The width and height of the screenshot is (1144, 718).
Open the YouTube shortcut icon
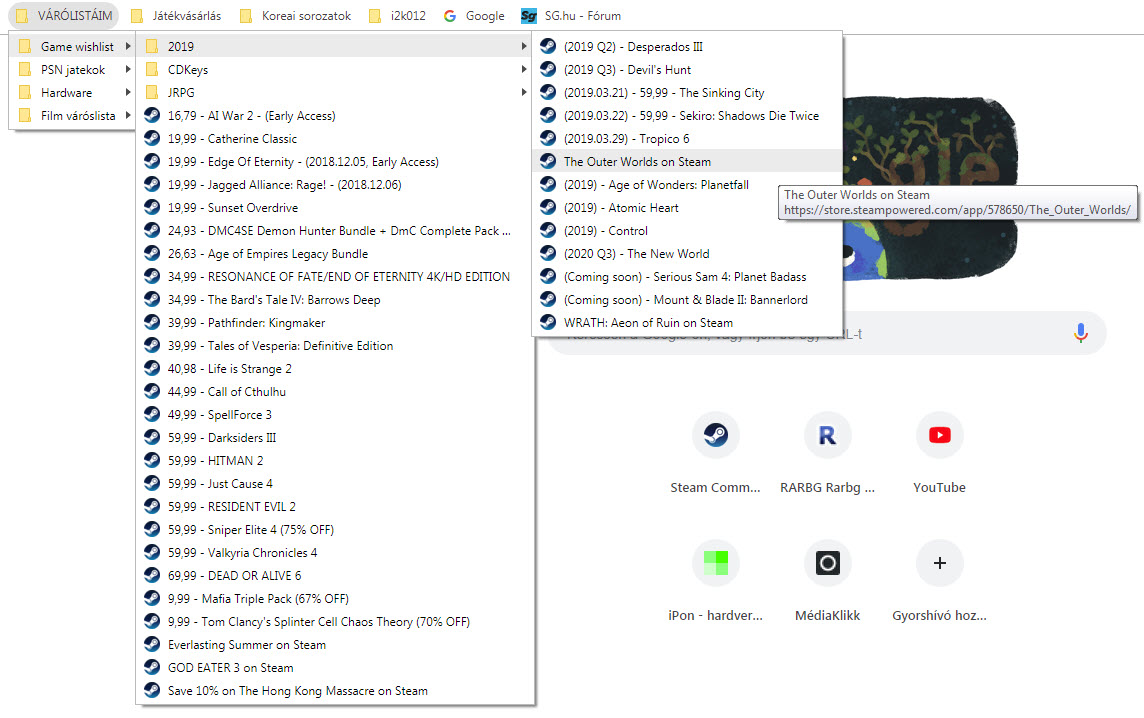(940, 435)
